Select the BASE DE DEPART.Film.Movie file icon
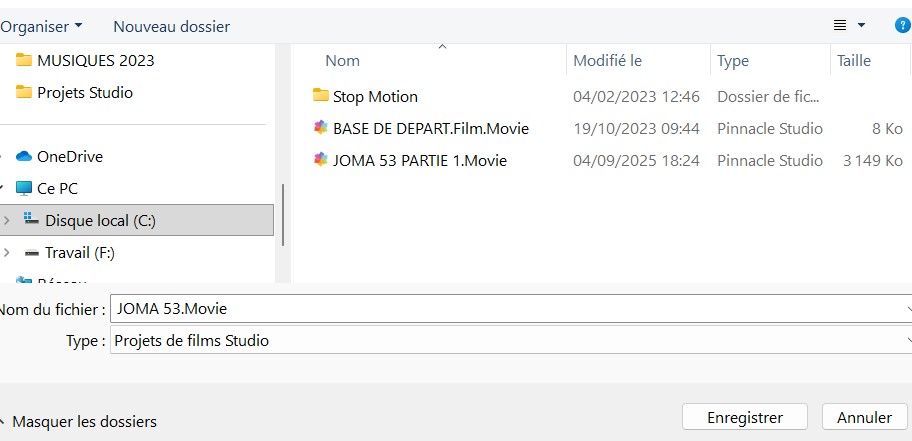Image resolution: width=912 pixels, height=441 pixels. pos(320,127)
